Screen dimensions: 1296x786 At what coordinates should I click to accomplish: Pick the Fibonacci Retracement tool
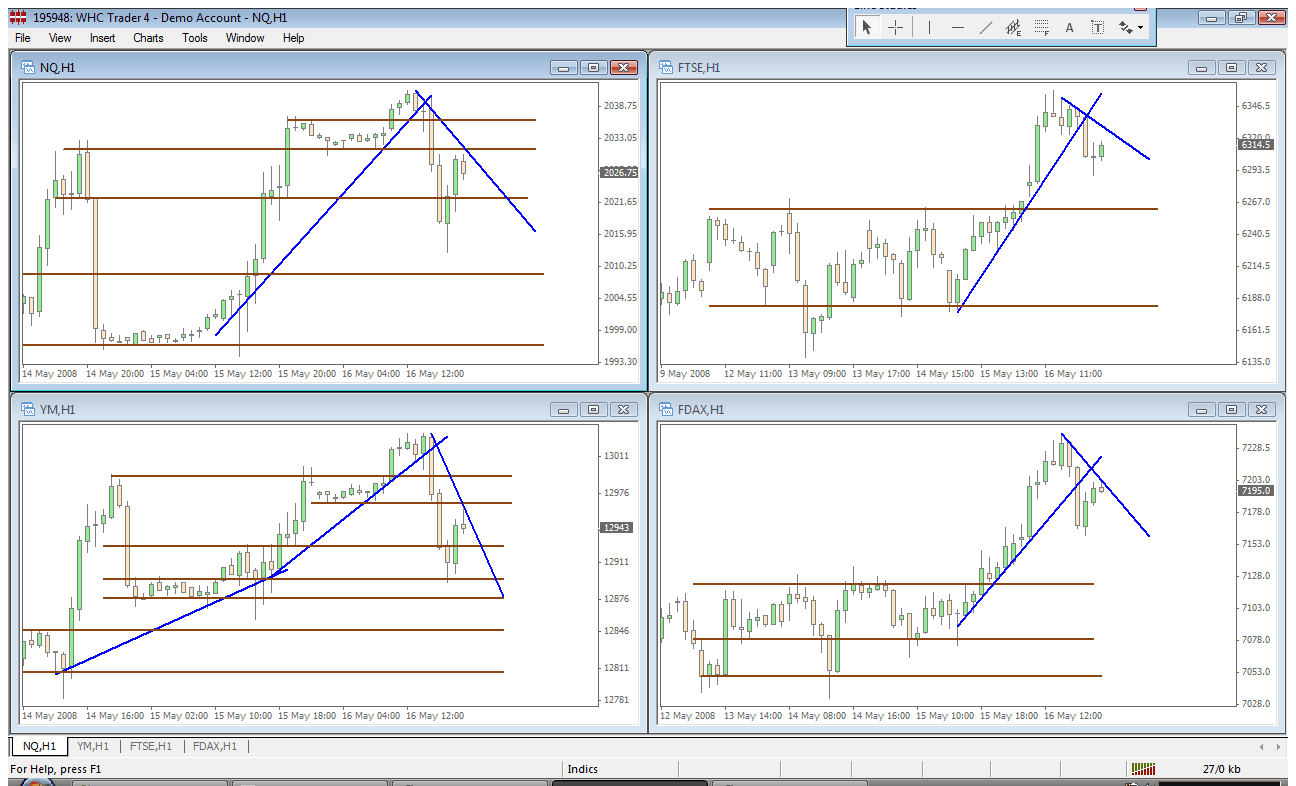point(1042,28)
